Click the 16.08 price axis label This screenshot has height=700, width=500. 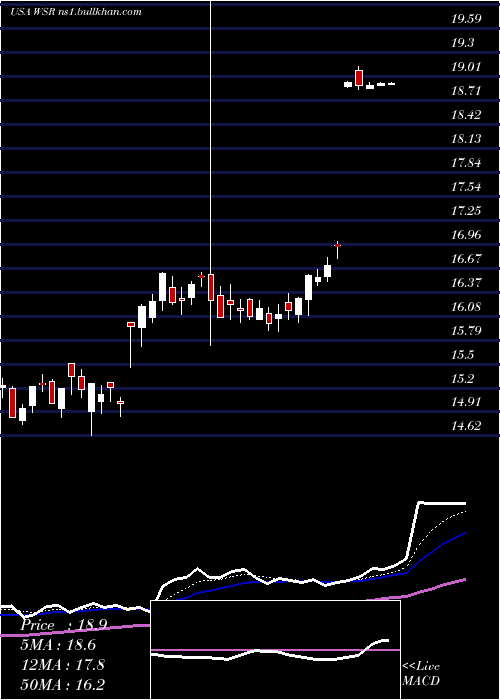pyautogui.click(x=466, y=307)
